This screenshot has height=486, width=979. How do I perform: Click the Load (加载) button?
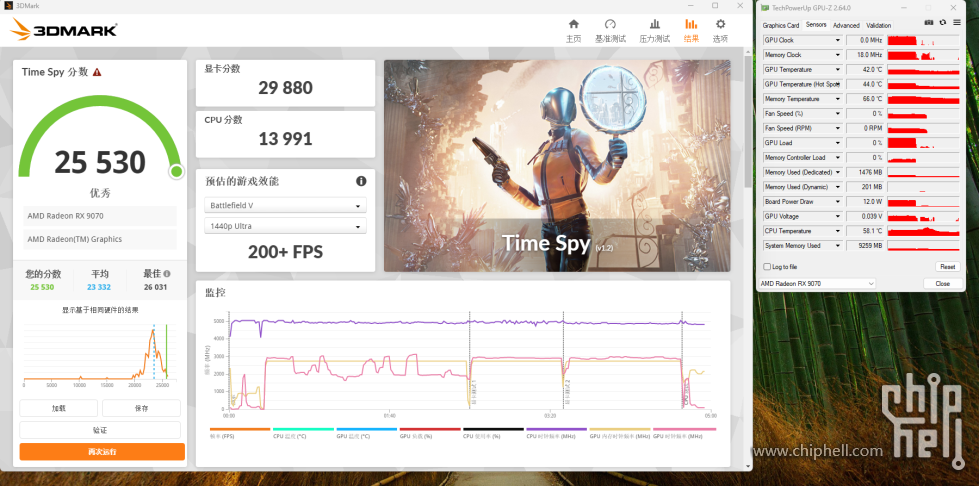pyautogui.click(x=59, y=409)
